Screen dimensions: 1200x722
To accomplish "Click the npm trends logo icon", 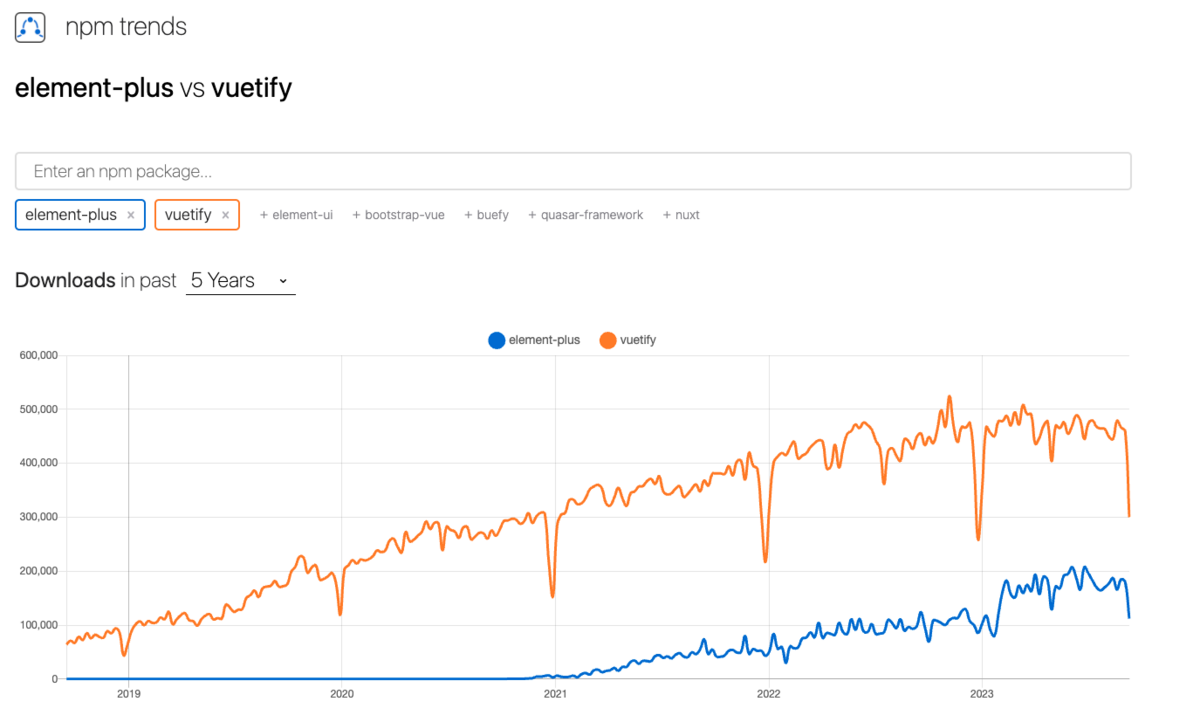I will point(30,27).
